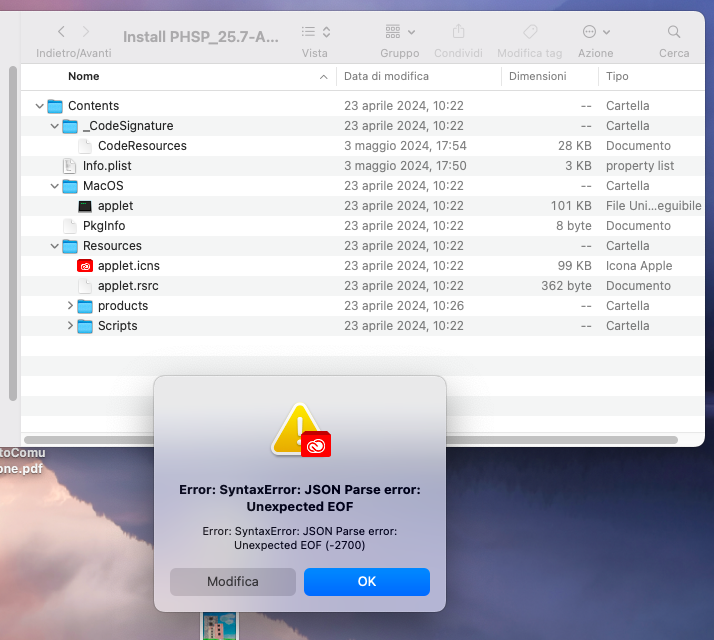714x640 pixels.
Task: Select the applet executable terminal icon
Action: click(85, 206)
